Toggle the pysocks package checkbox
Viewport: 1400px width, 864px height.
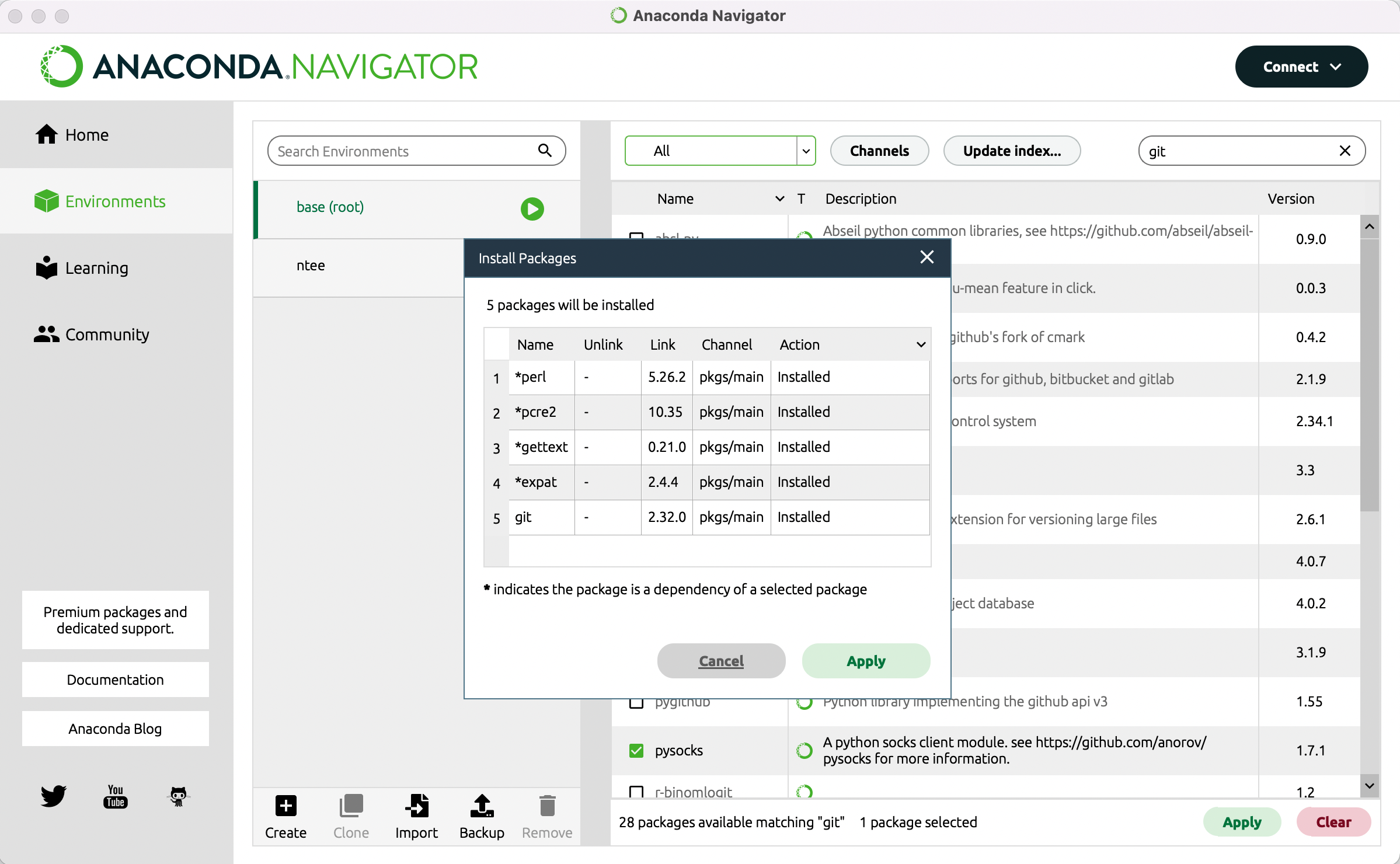[x=636, y=751]
